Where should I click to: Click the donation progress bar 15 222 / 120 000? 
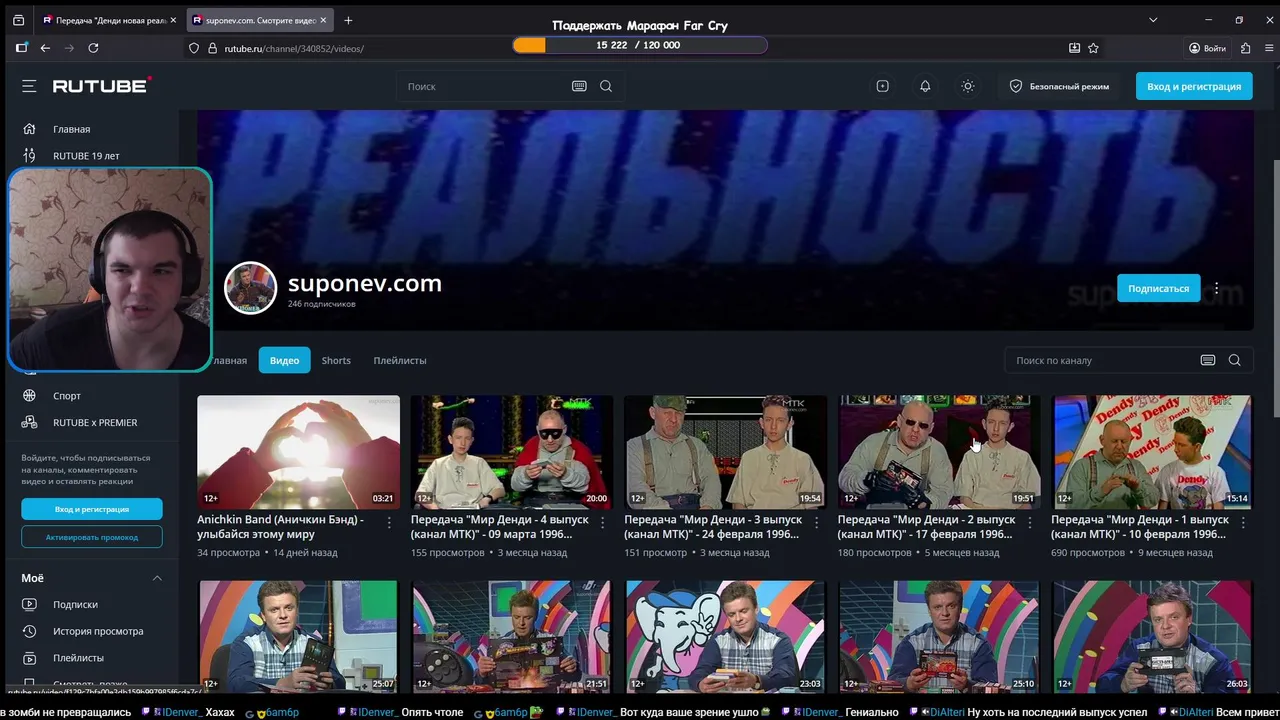point(640,45)
